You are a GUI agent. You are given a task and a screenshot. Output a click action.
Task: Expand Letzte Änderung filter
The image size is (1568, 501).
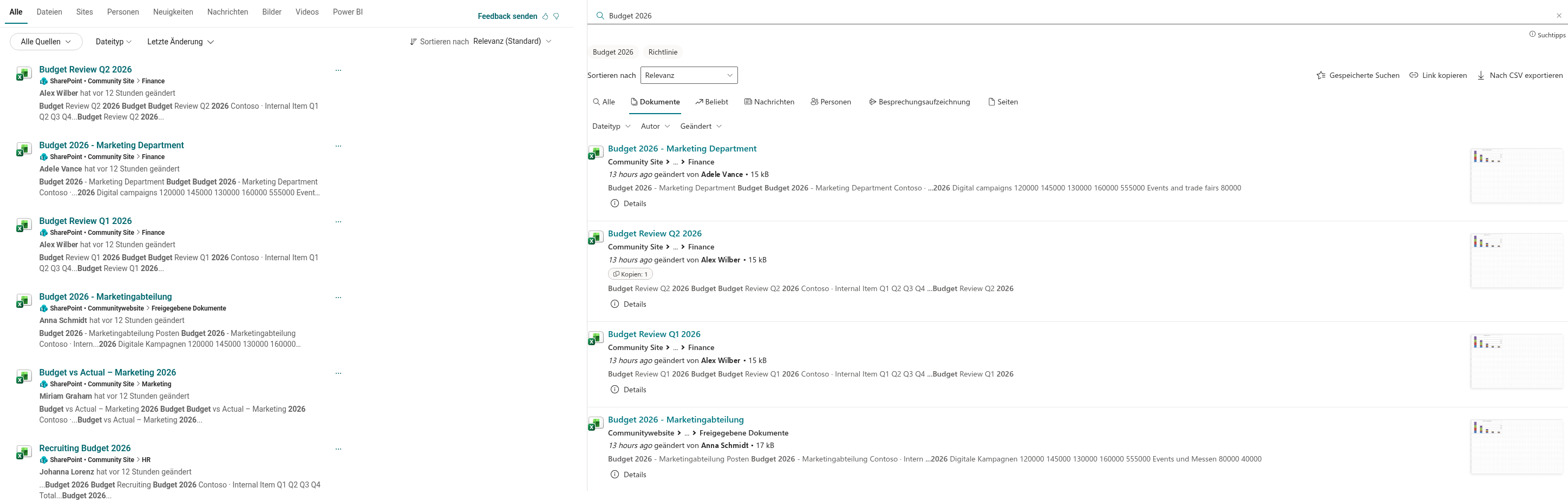click(x=180, y=42)
